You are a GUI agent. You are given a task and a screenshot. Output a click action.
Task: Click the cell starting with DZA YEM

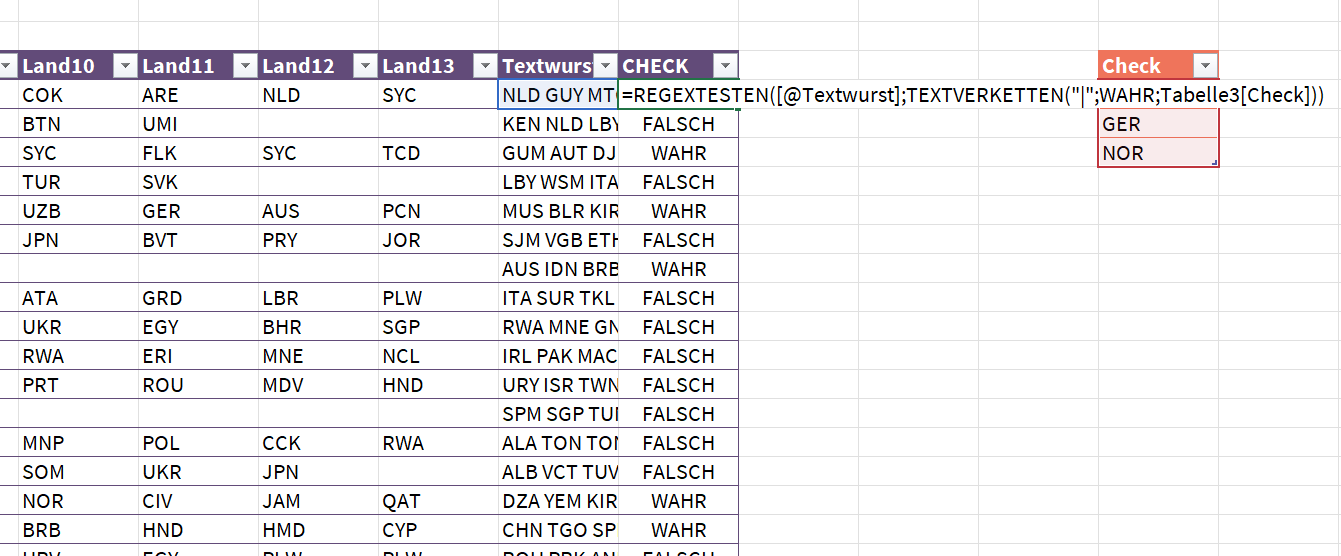coord(558,501)
